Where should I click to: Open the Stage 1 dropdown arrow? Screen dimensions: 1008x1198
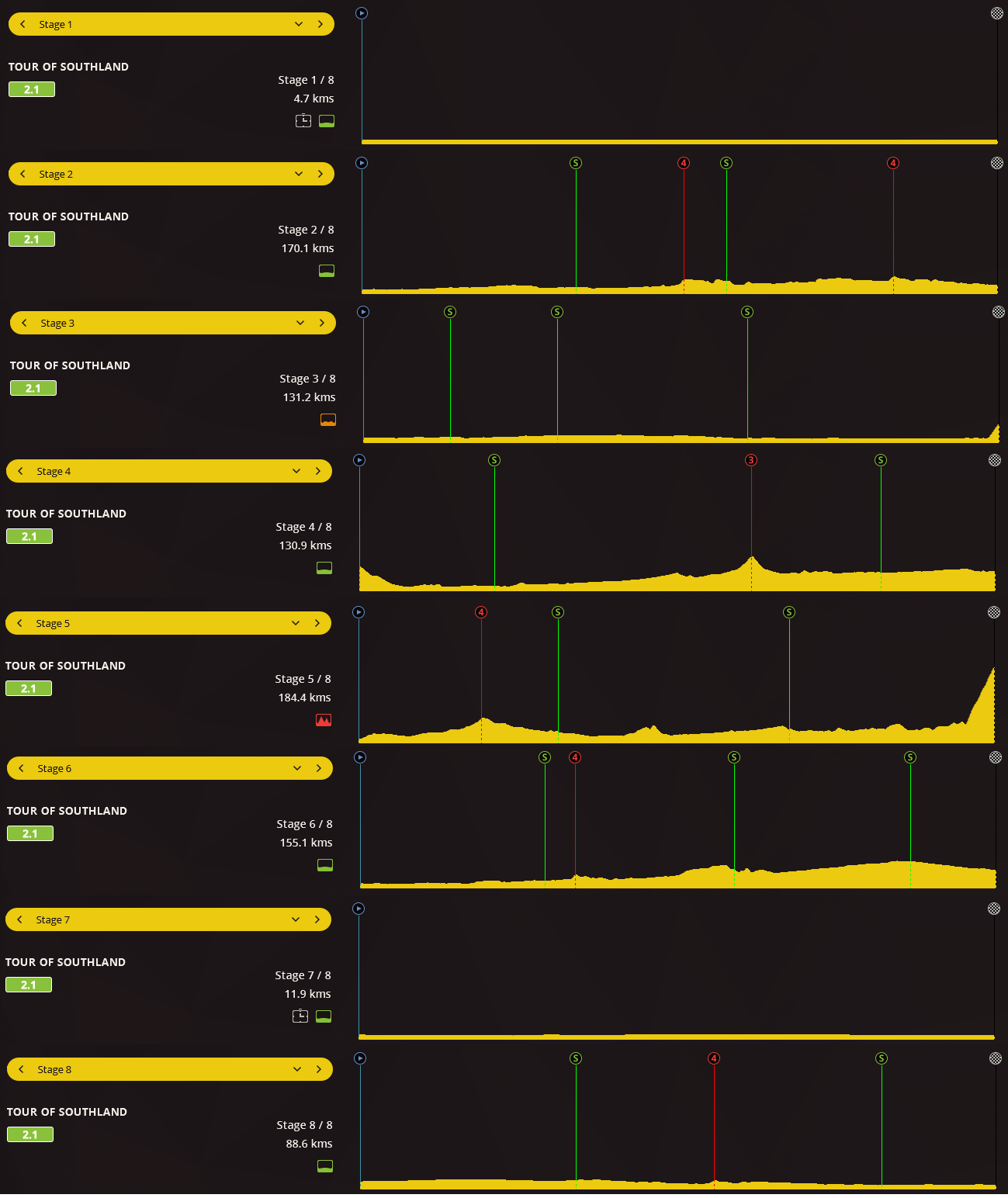tap(299, 24)
